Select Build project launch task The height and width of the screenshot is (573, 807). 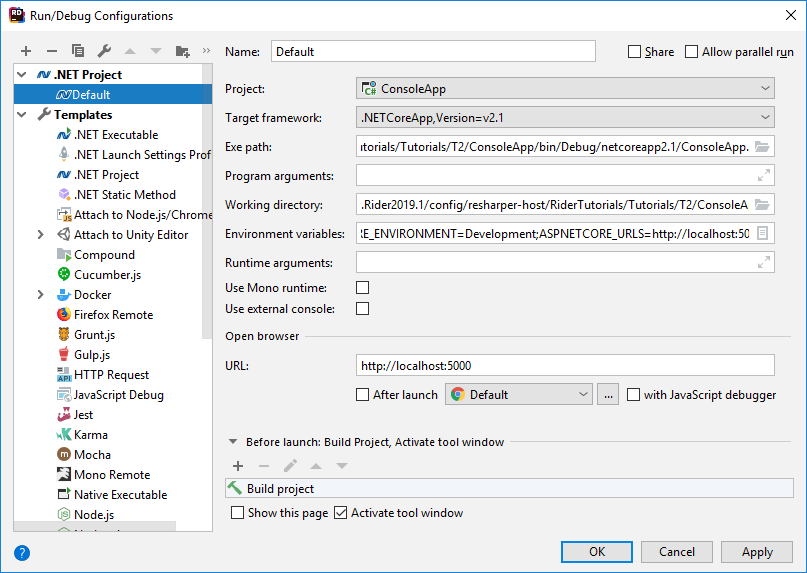(x=509, y=489)
